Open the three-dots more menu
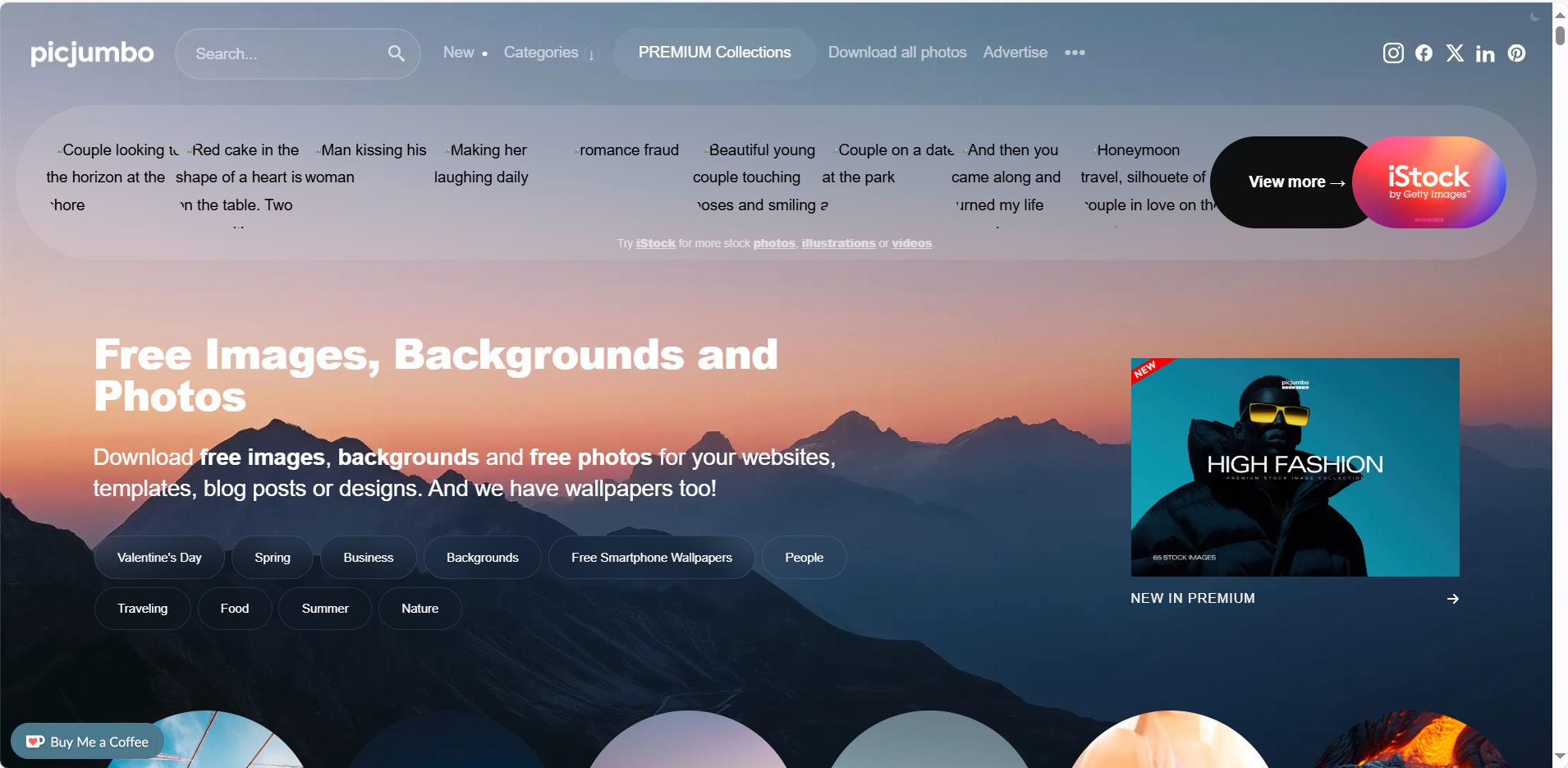Image resolution: width=1568 pixels, height=768 pixels. tap(1075, 53)
